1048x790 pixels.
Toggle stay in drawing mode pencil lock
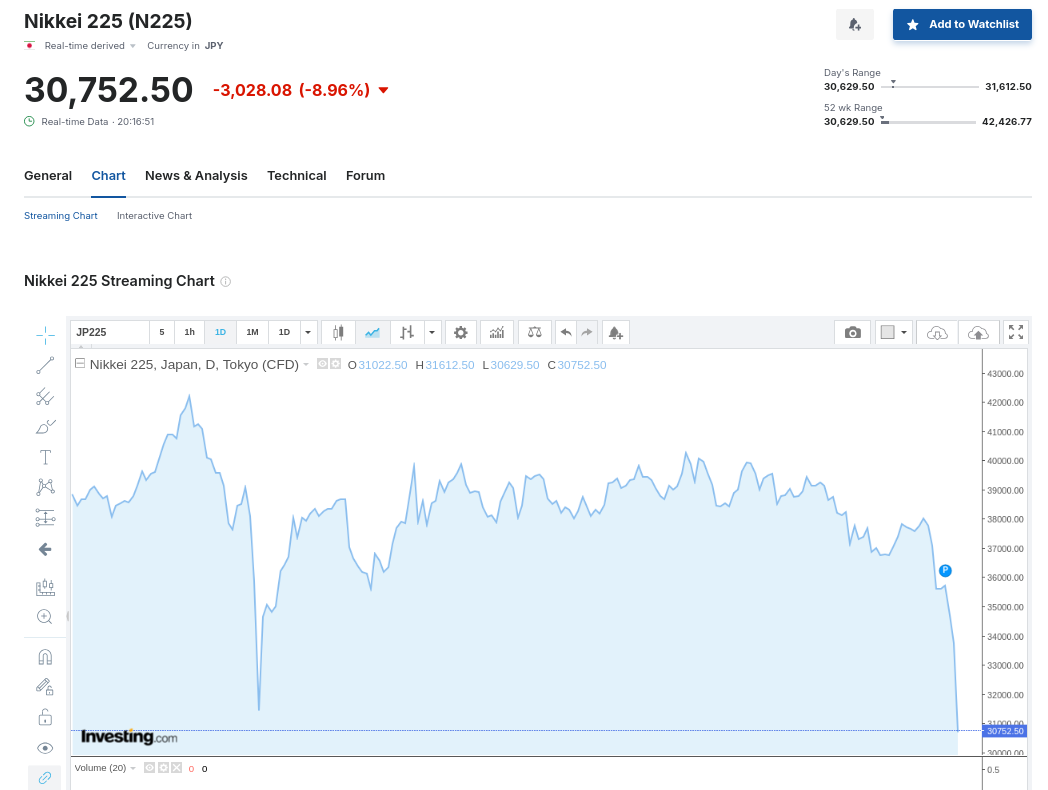pyautogui.click(x=45, y=687)
